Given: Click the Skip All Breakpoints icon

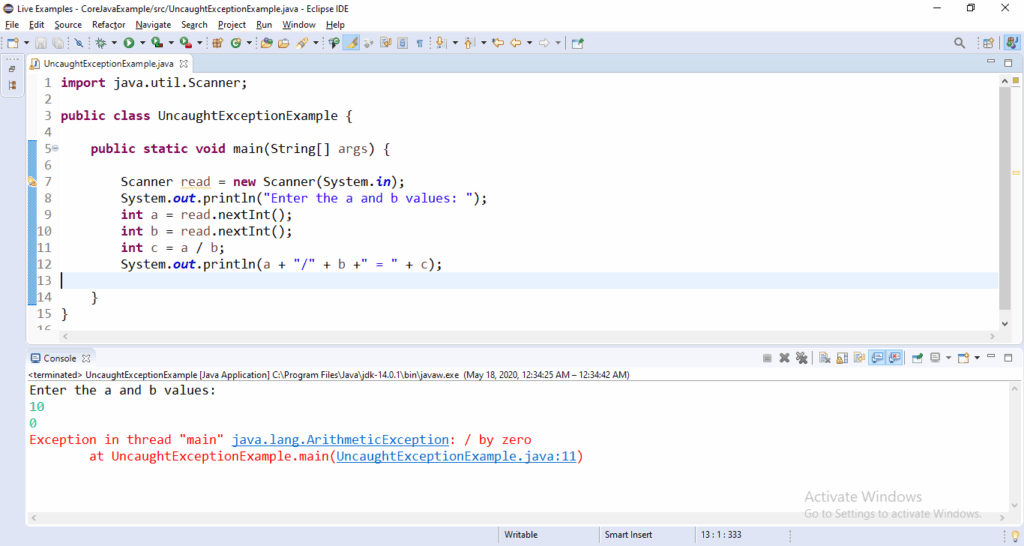Looking at the screenshot, I should 78,43.
